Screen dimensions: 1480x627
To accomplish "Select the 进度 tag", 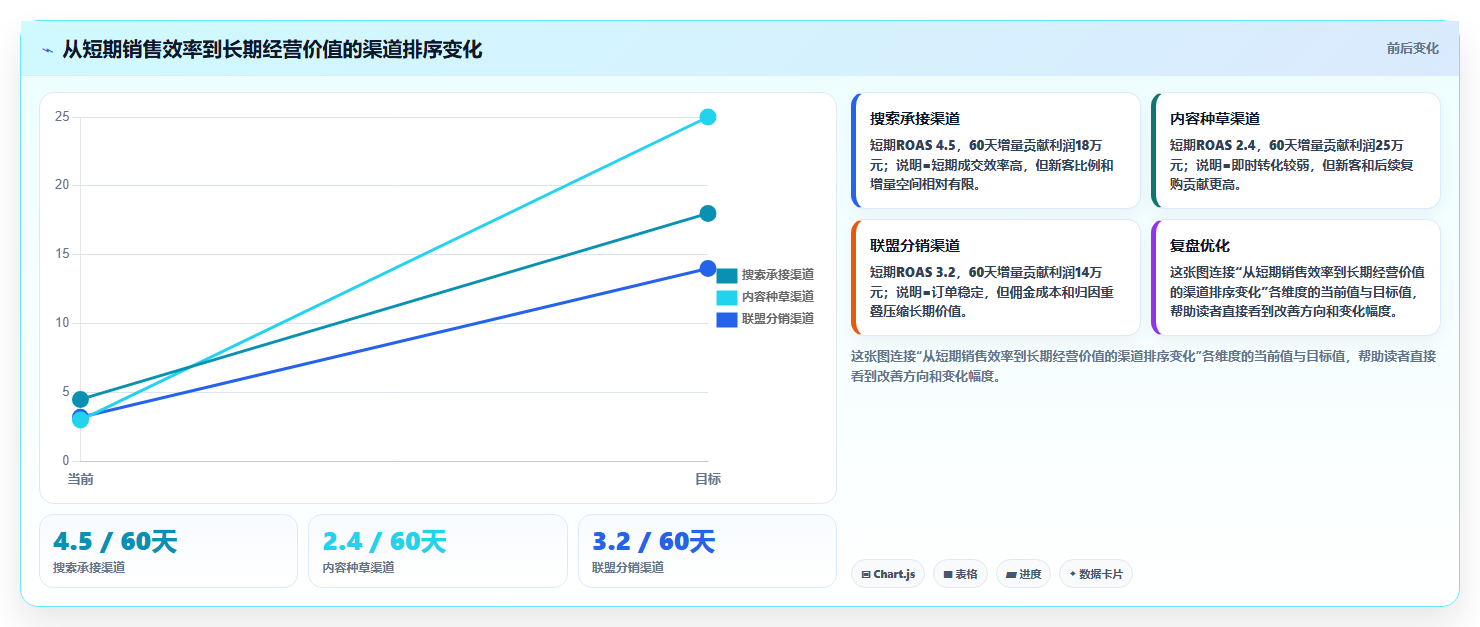I will (1023, 574).
